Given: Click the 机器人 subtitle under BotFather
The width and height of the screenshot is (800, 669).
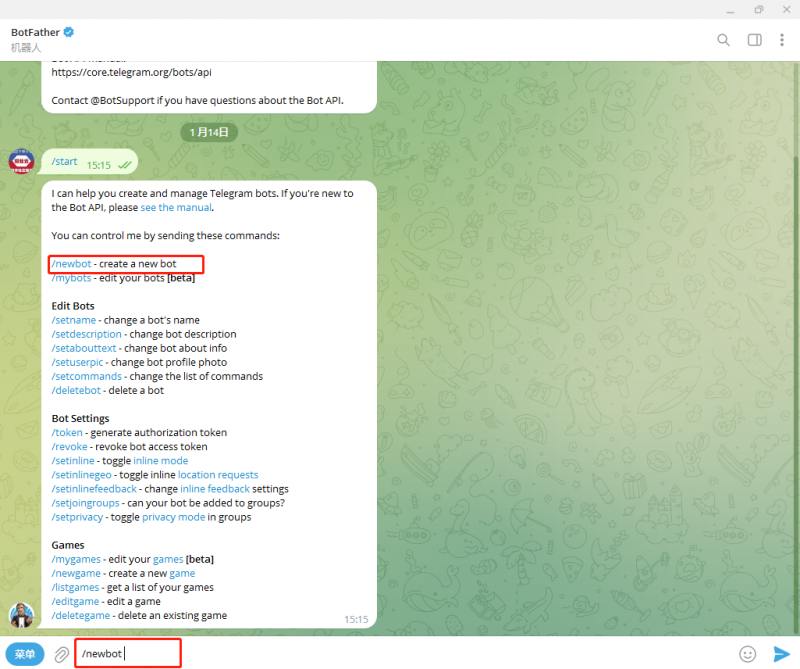Looking at the screenshot, I should (x=26, y=47).
